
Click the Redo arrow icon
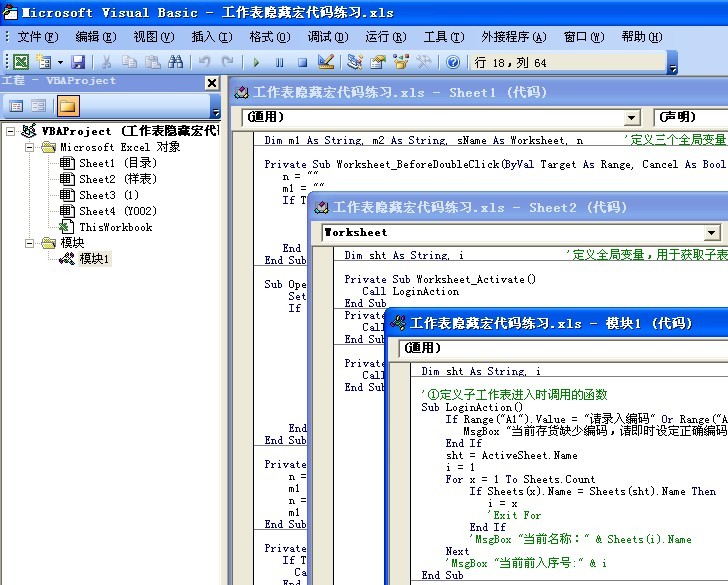point(228,62)
